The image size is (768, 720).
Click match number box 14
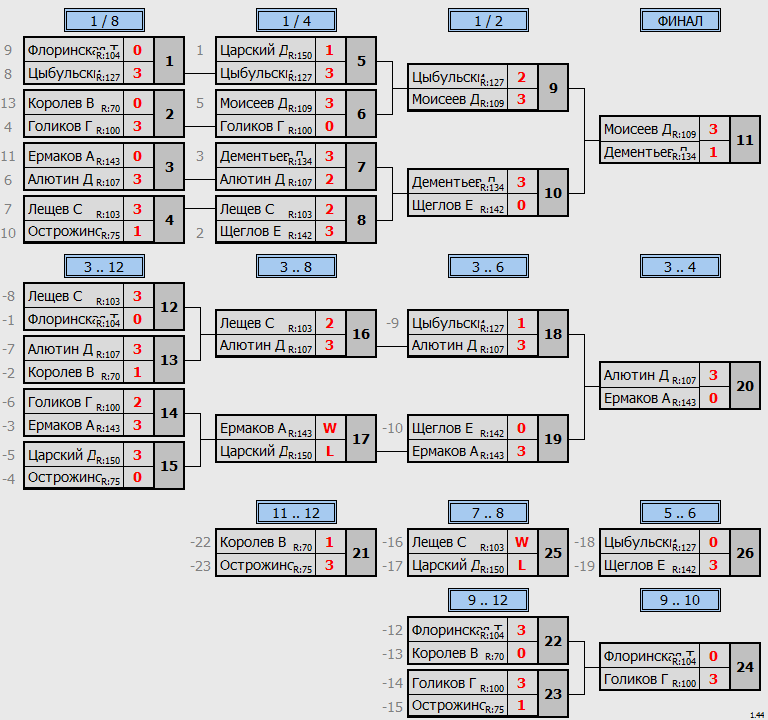(169, 412)
